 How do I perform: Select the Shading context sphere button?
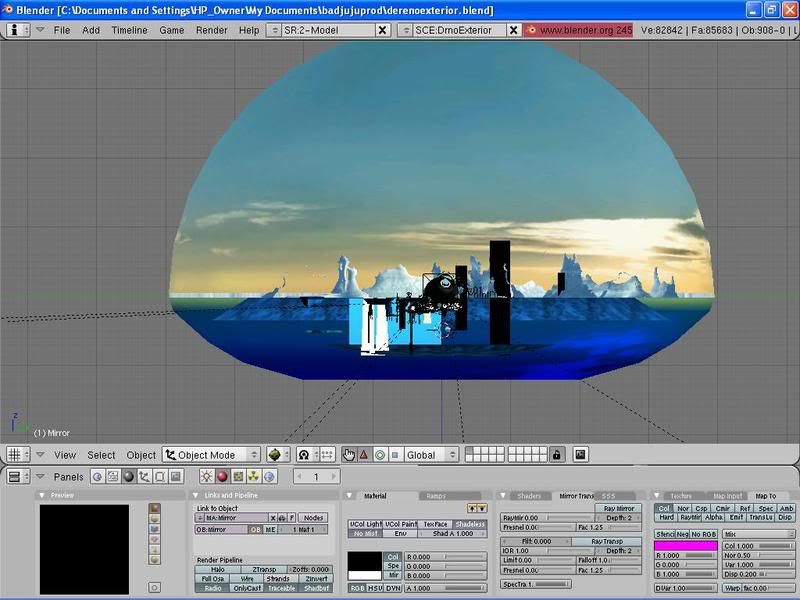tap(129, 477)
